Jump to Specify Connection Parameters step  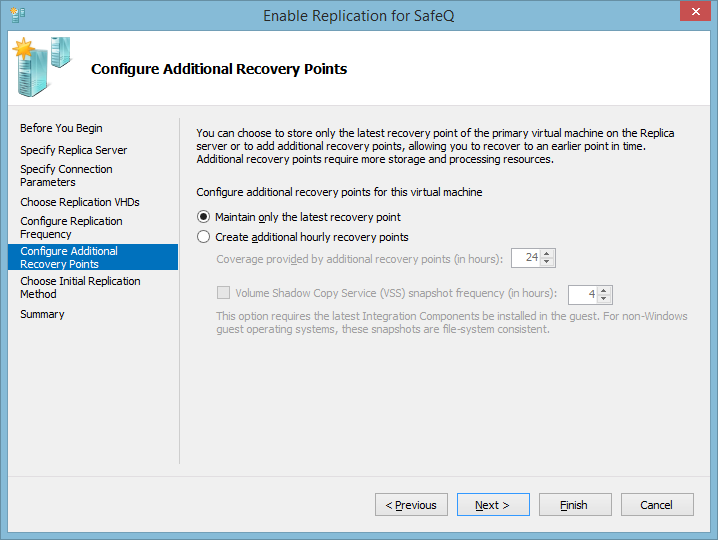[66, 176]
